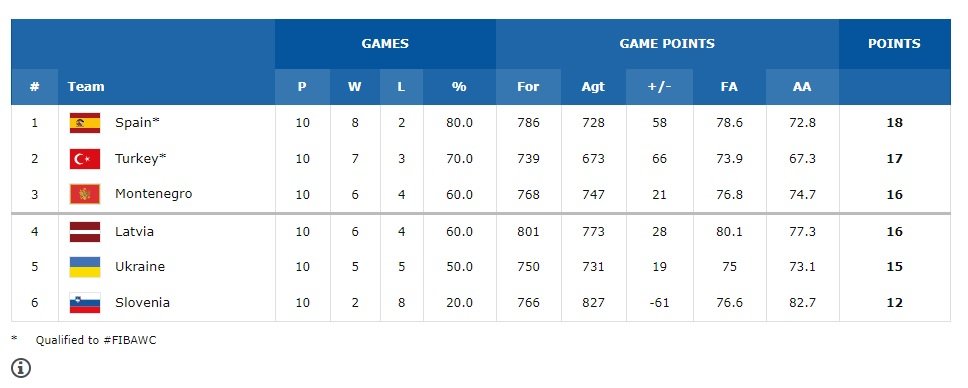Sort by the W wins column header

click(x=354, y=87)
